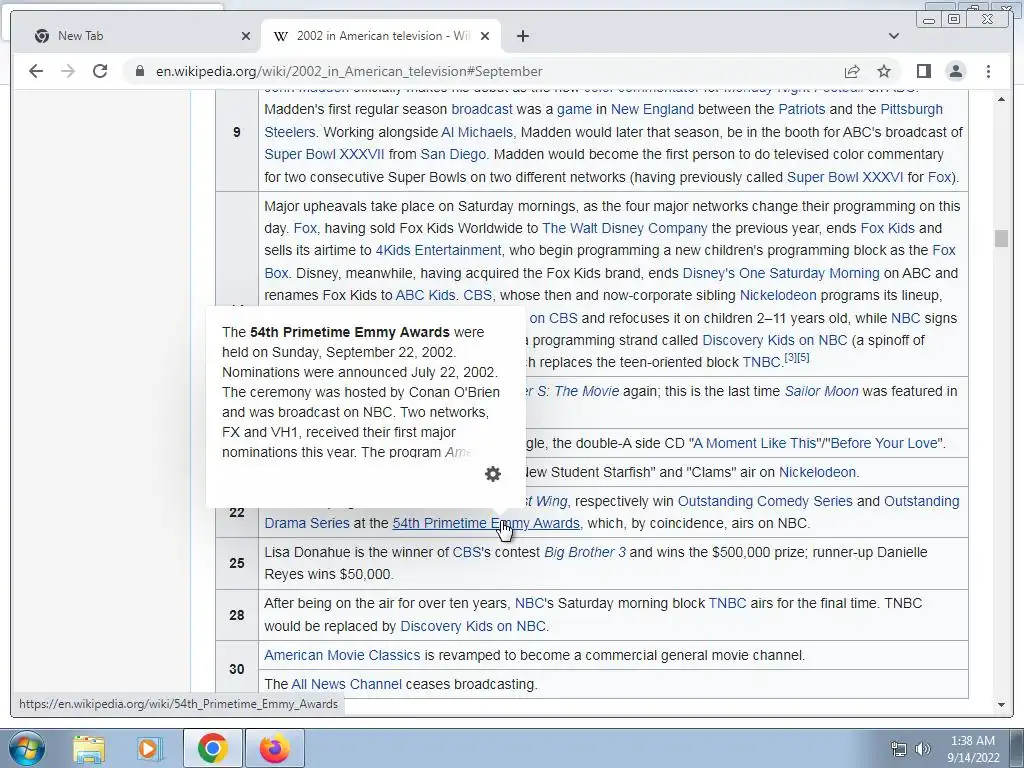Open Chrome three-dot menu
This screenshot has width=1024, height=768.
pos(988,71)
